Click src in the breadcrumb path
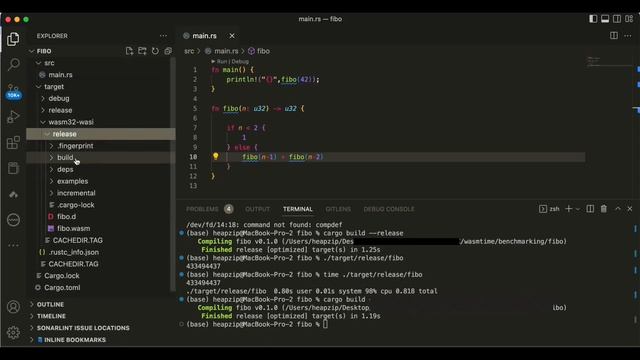640x360 pixels. click(x=189, y=51)
